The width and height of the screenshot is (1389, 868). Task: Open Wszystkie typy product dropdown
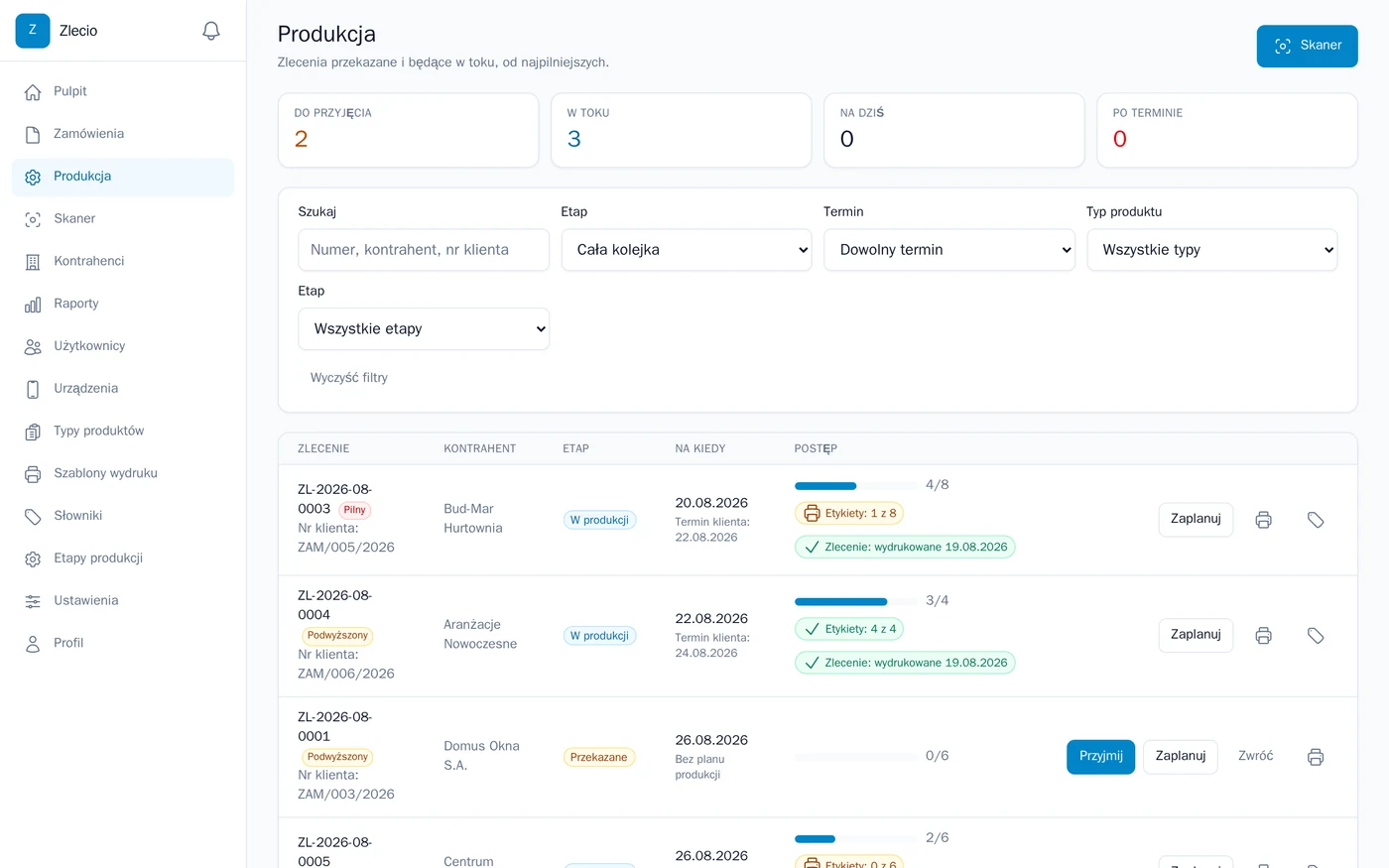[1212, 250]
